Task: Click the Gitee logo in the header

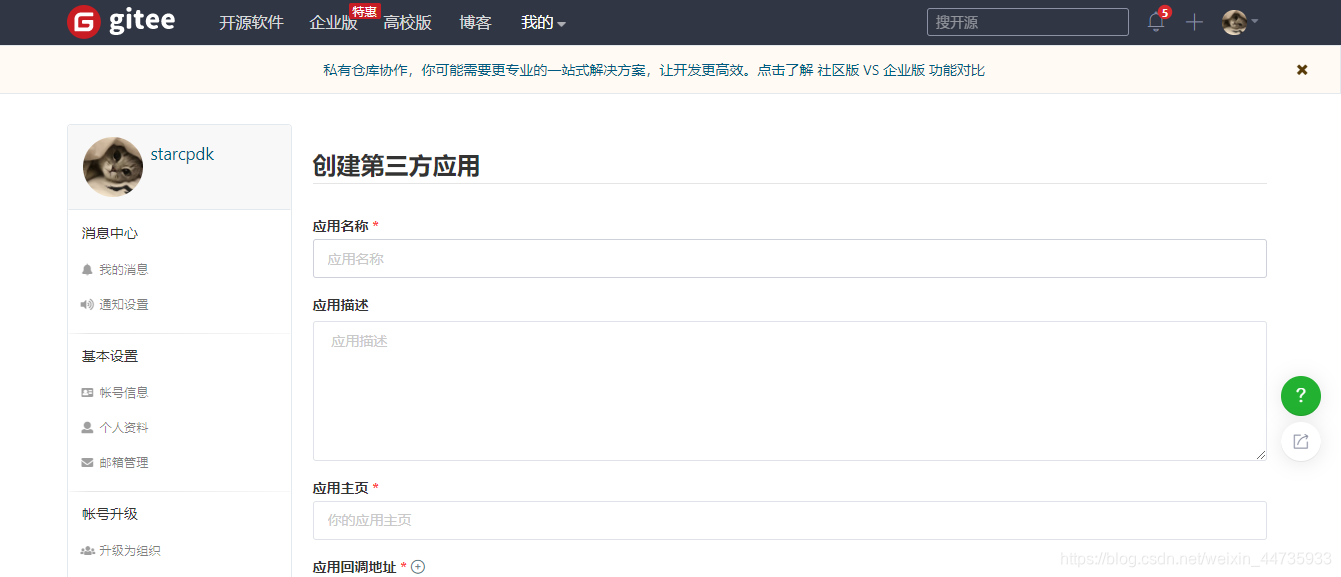Action: click(121, 22)
